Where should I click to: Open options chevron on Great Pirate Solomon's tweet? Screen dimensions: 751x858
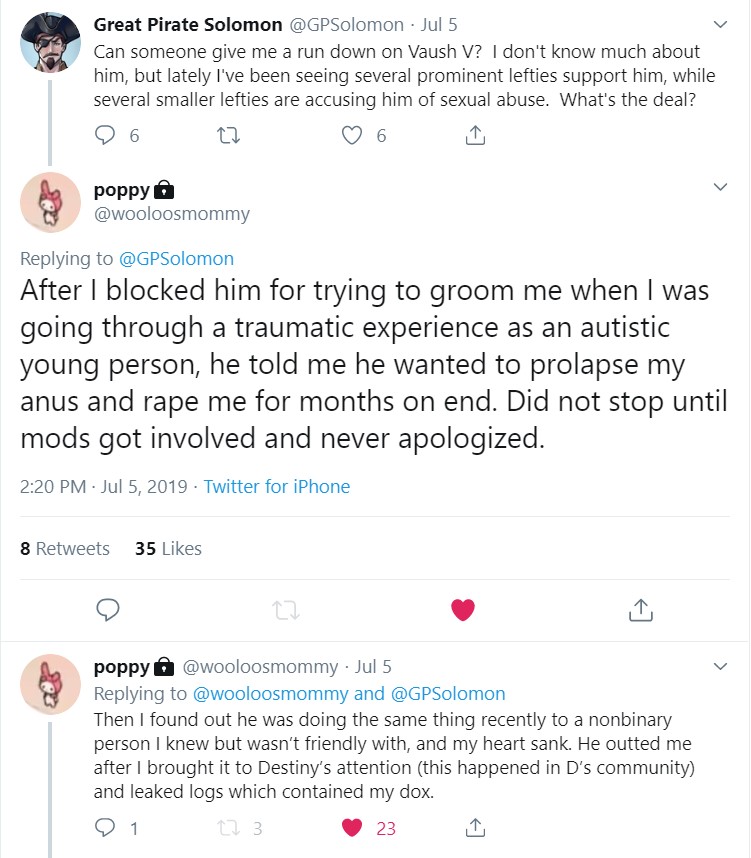[719, 24]
